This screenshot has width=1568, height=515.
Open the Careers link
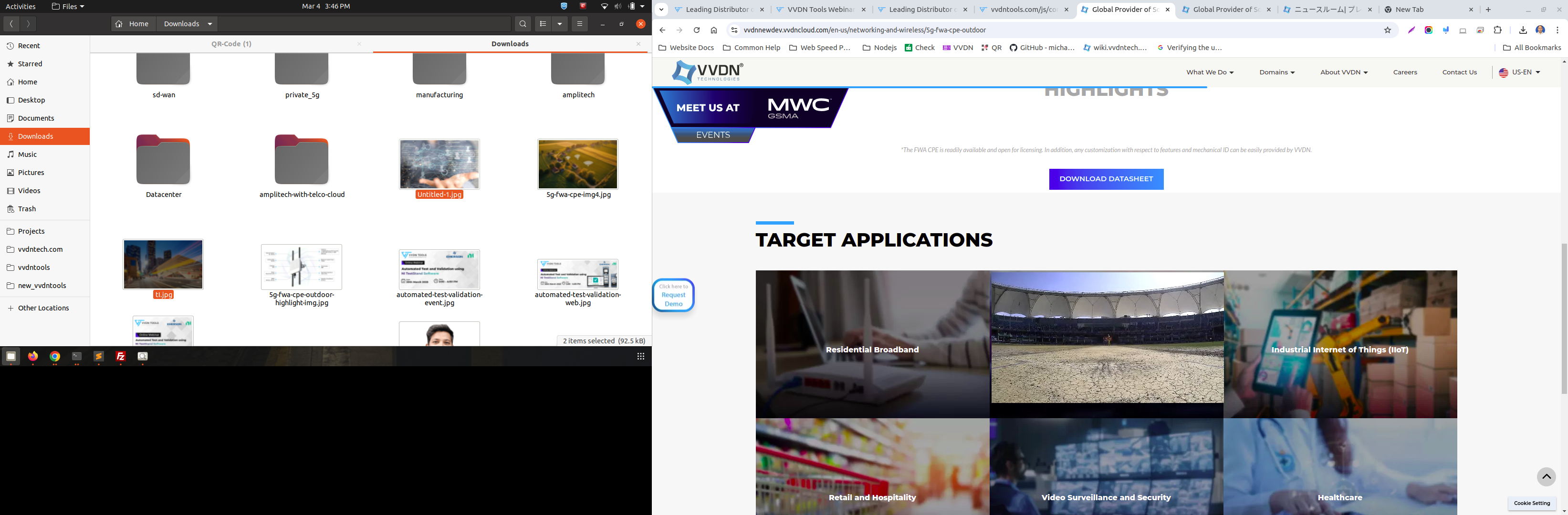click(x=1405, y=72)
